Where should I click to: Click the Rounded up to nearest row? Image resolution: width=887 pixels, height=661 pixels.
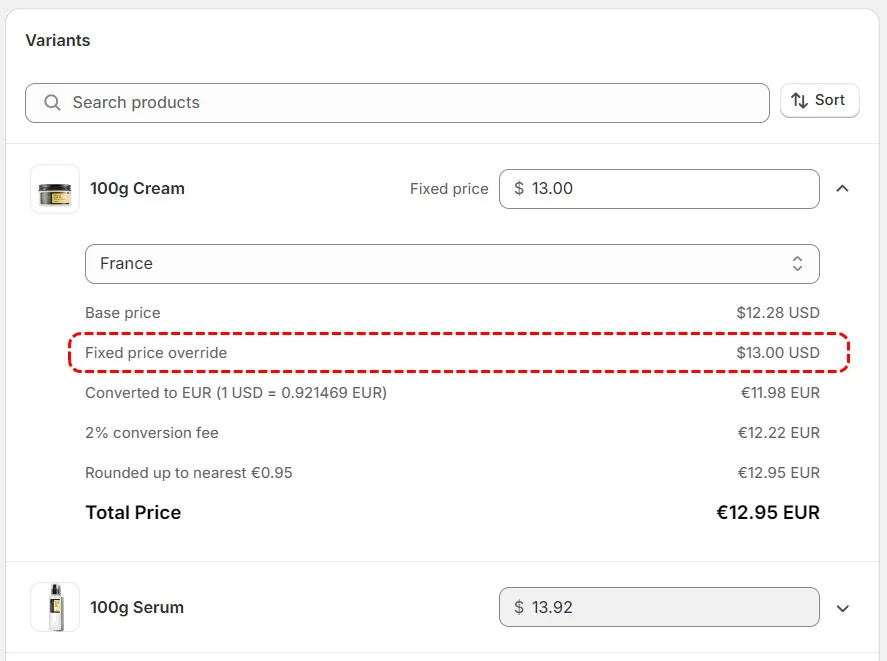[452, 473]
